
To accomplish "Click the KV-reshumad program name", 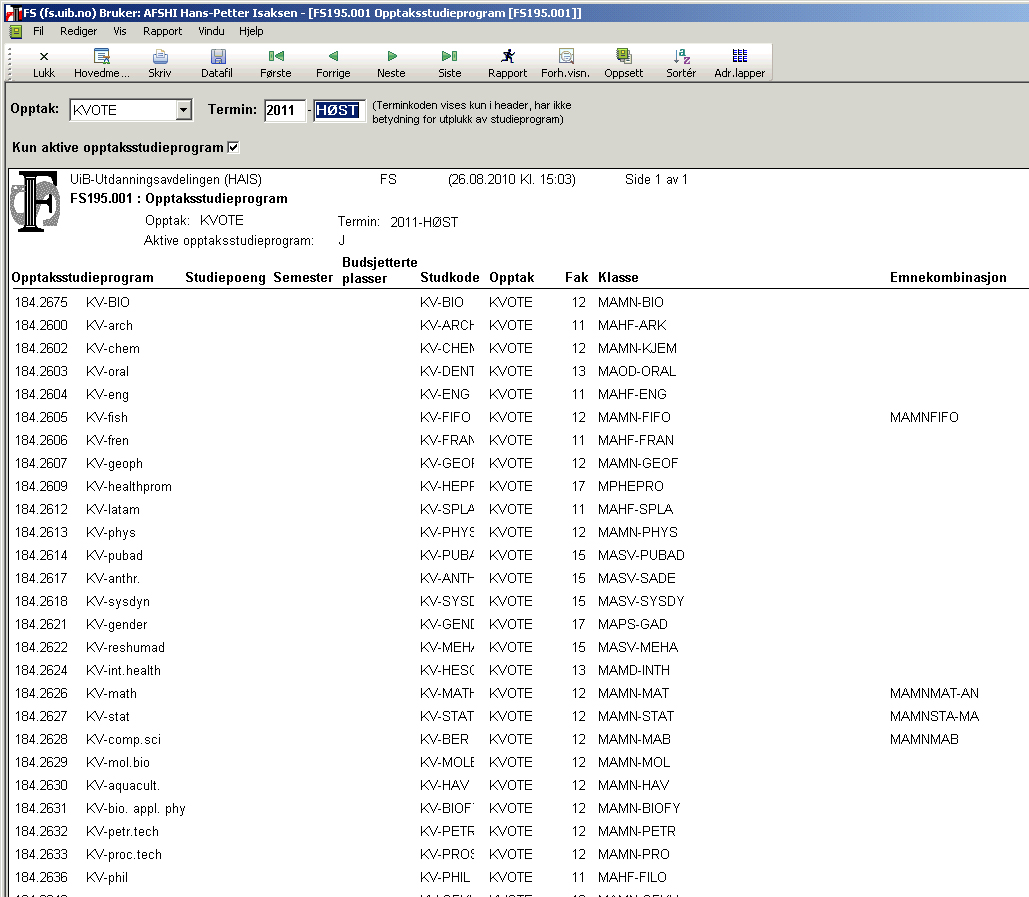I will tap(125, 648).
